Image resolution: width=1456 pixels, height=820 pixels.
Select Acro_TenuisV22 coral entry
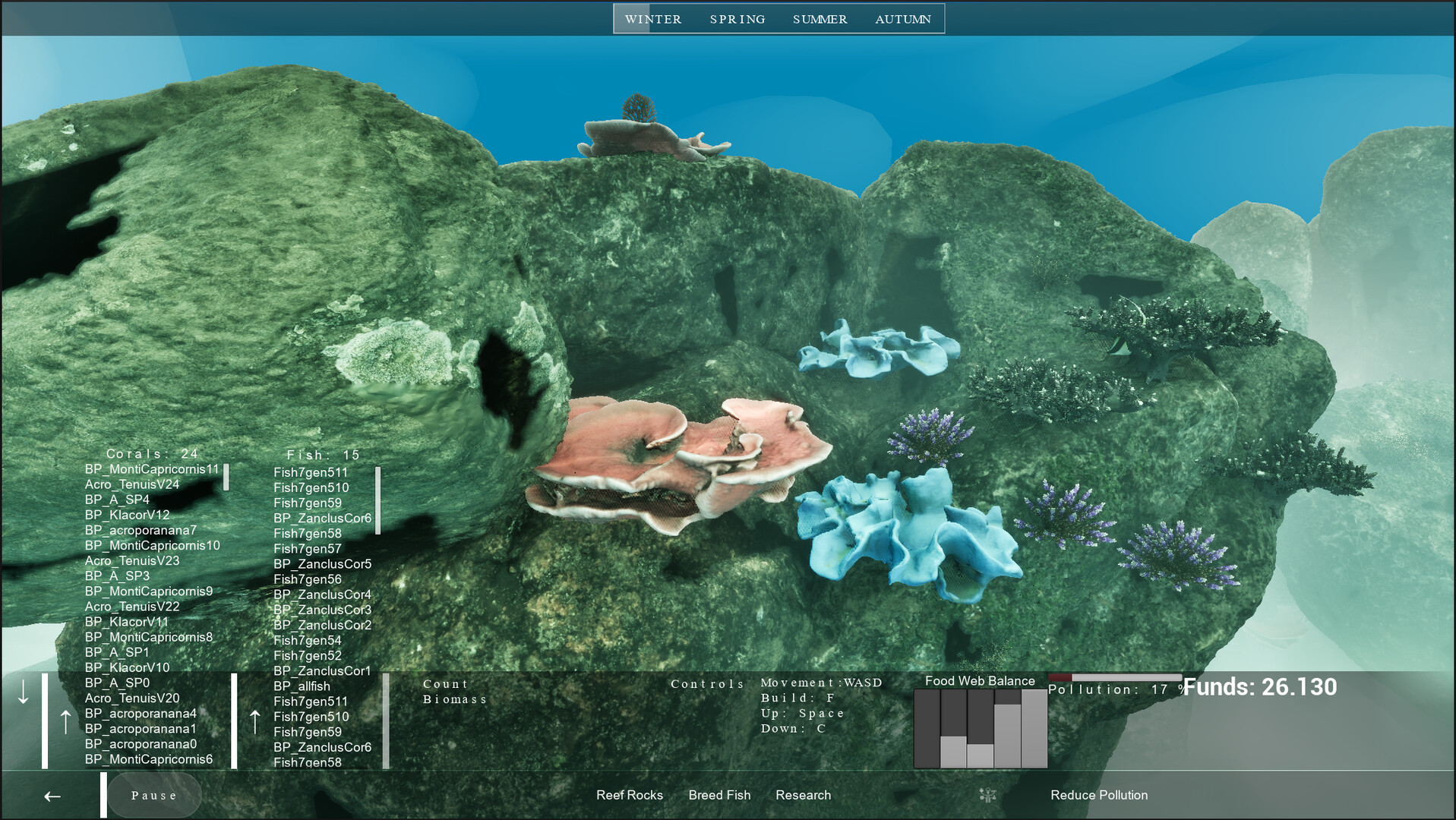click(x=132, y=606)
